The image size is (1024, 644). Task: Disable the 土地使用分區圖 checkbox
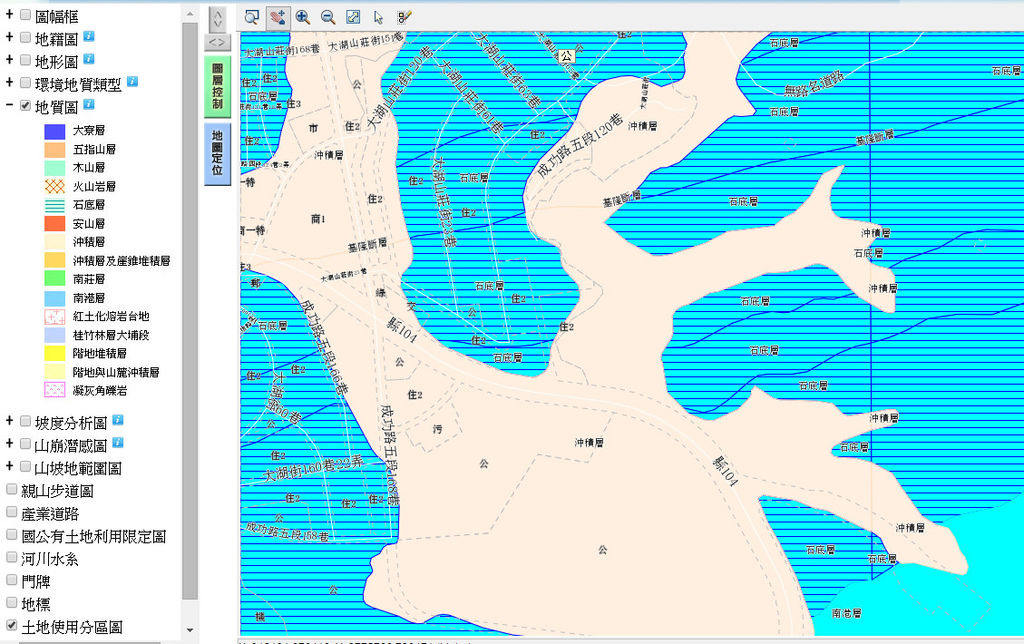coord(12,626)
